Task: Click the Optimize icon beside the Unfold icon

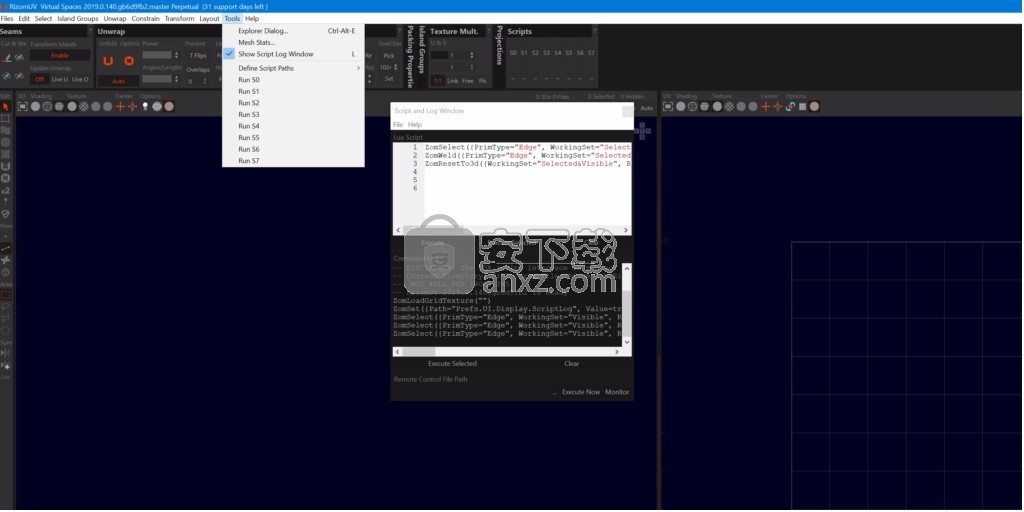Action: tap(129, 61)
